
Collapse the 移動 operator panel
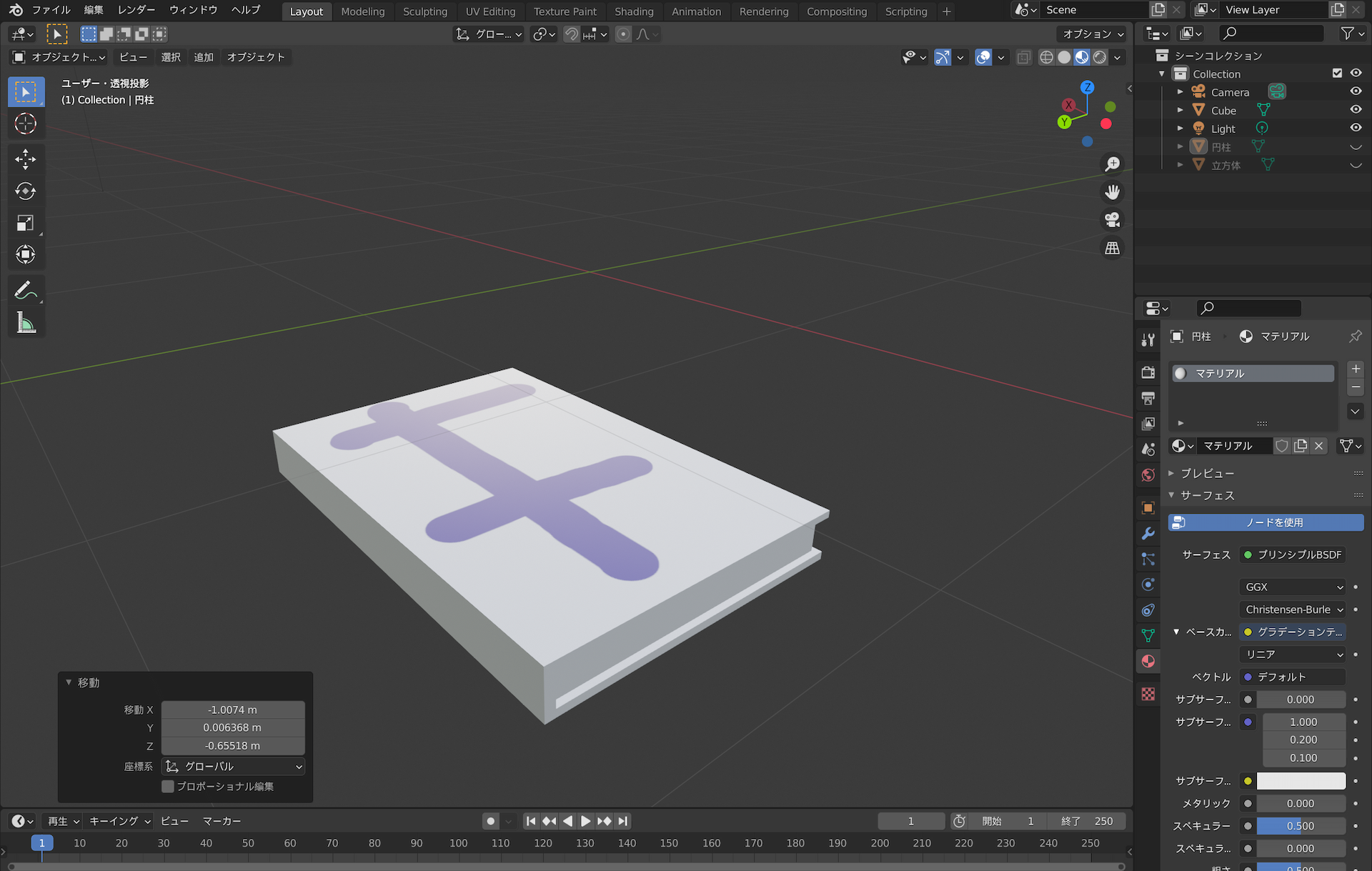click(69, 682)
